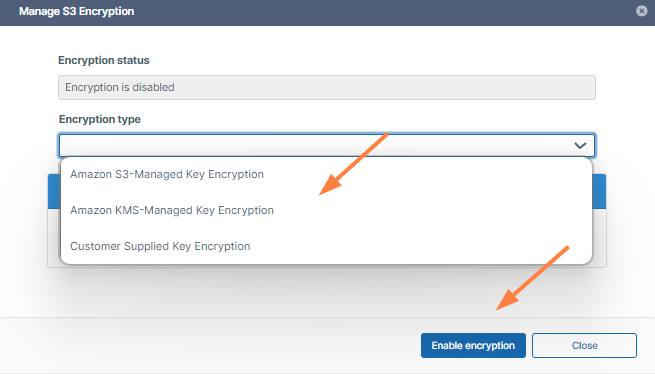Viewport: 655px width, 374px height.
Task: Click the Encryption status read-only field
Action: click(327, 87)
